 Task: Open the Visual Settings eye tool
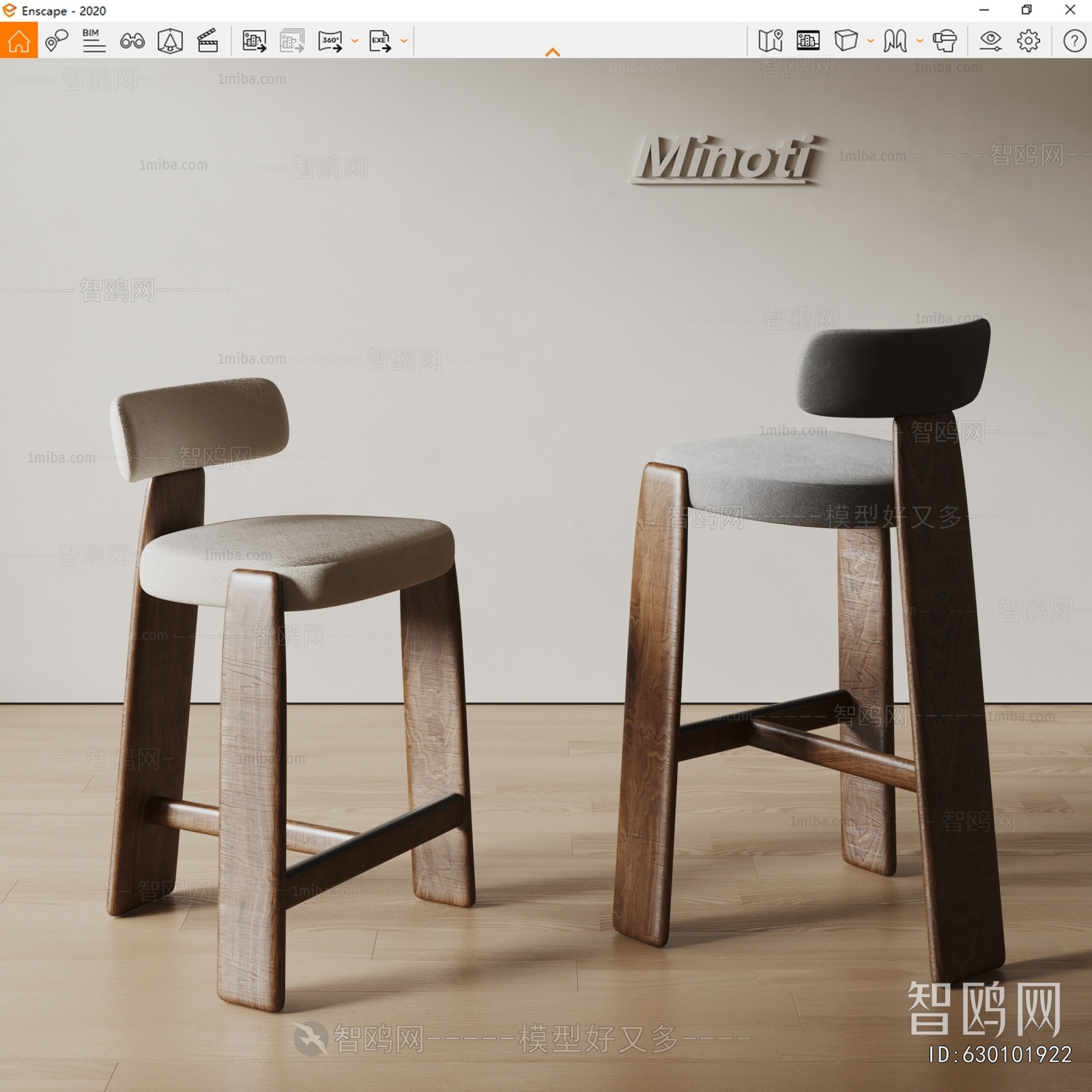[x=990, y=42]
